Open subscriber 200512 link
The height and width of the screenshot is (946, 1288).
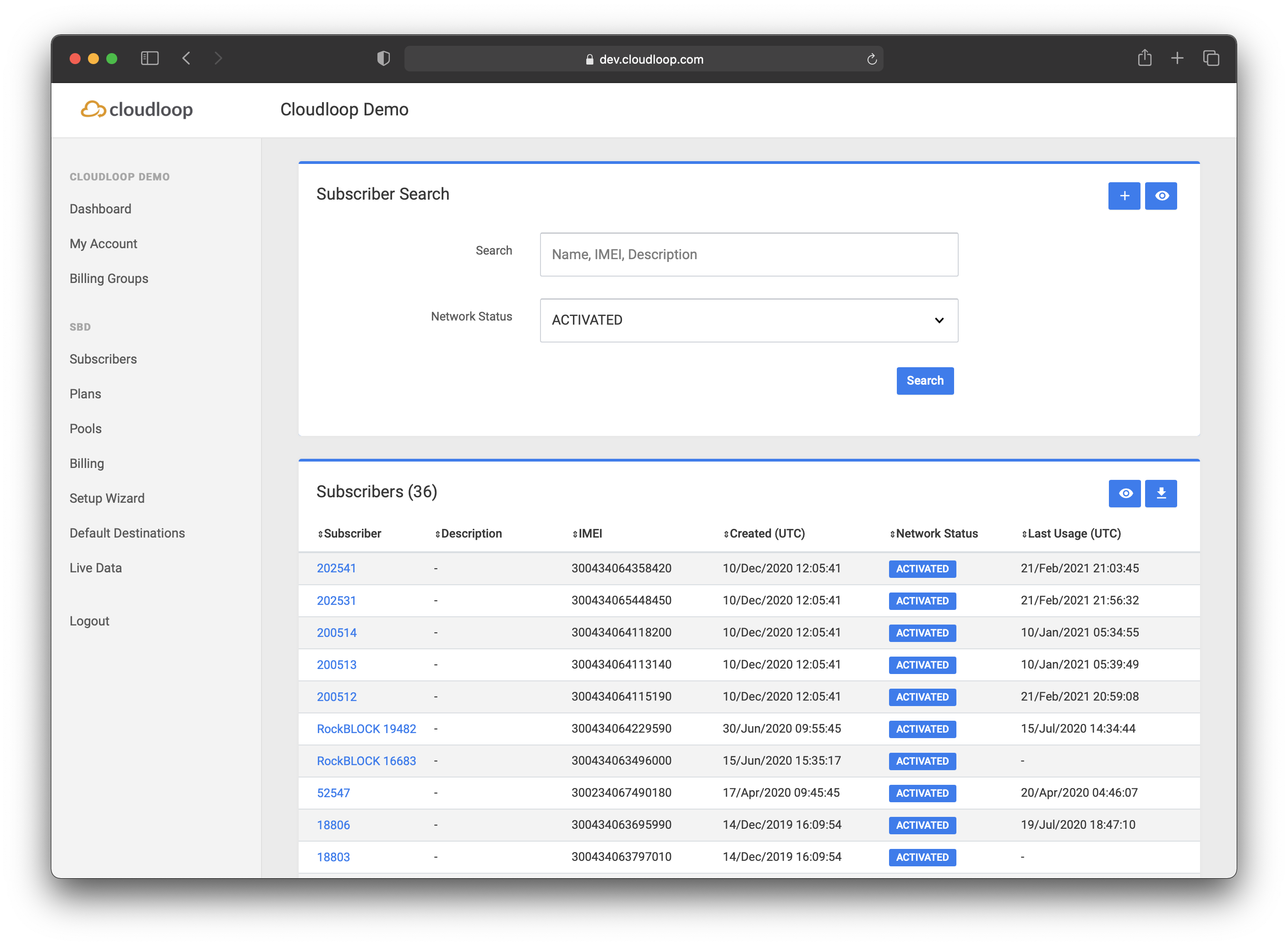click(x=337, y=697)
